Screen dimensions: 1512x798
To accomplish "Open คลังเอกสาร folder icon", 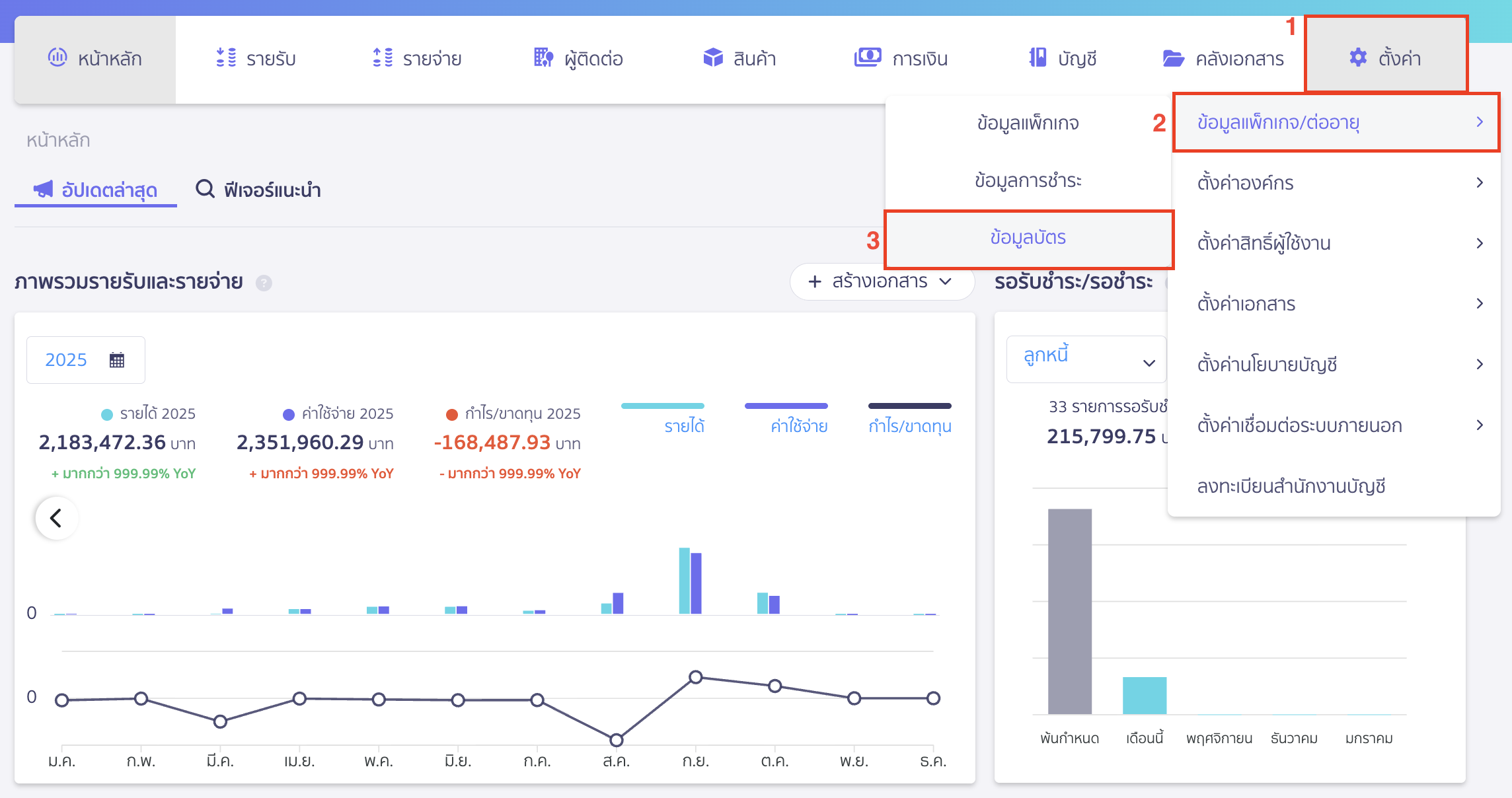I will point(1174,58).
